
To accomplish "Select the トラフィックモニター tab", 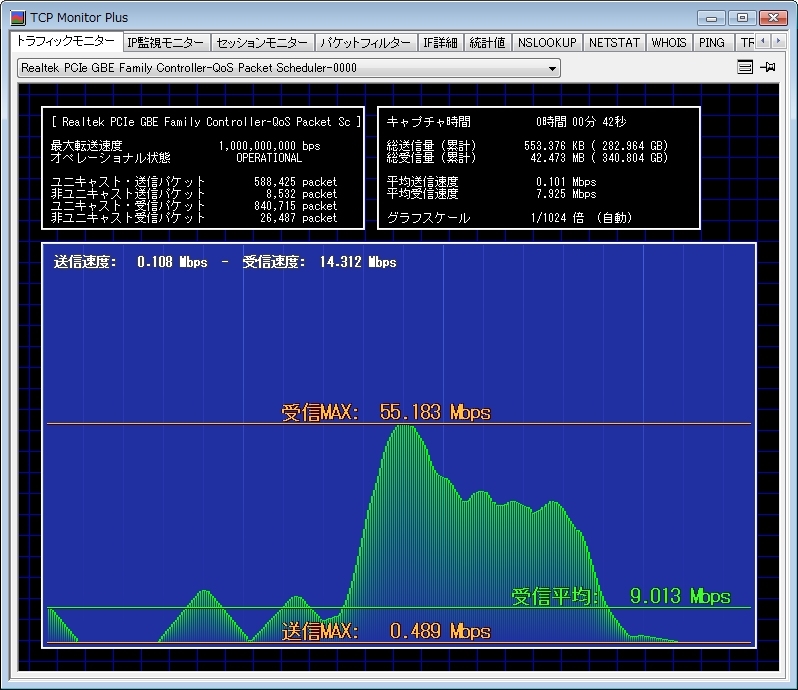I will (66, 41).
